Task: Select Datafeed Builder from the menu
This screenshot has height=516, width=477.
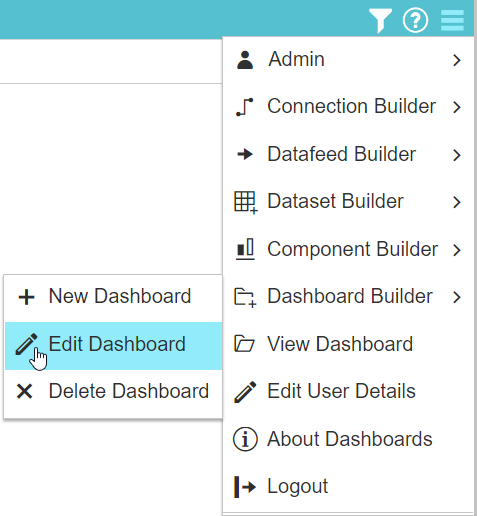Action: point(348,154)
